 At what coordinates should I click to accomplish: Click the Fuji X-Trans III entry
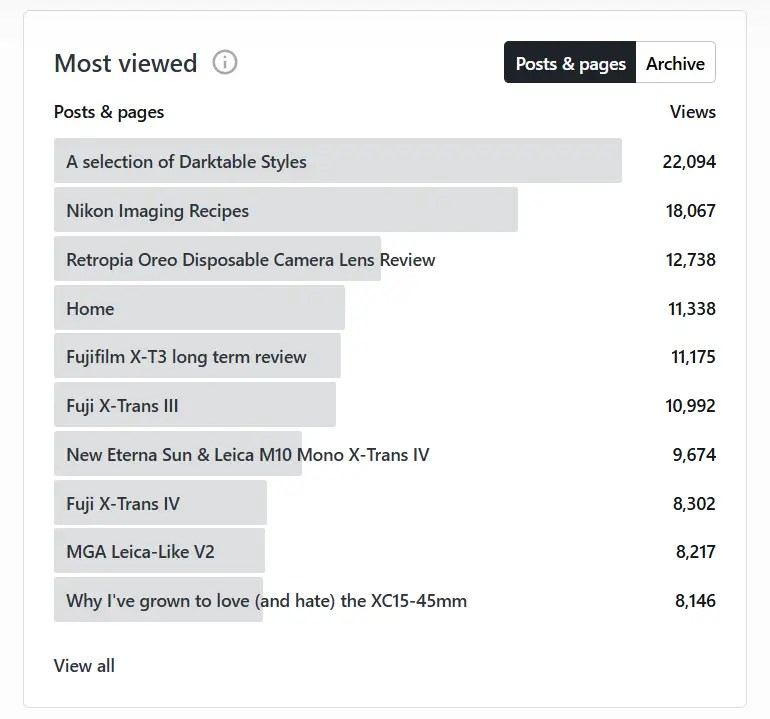[x=122, y=406]
